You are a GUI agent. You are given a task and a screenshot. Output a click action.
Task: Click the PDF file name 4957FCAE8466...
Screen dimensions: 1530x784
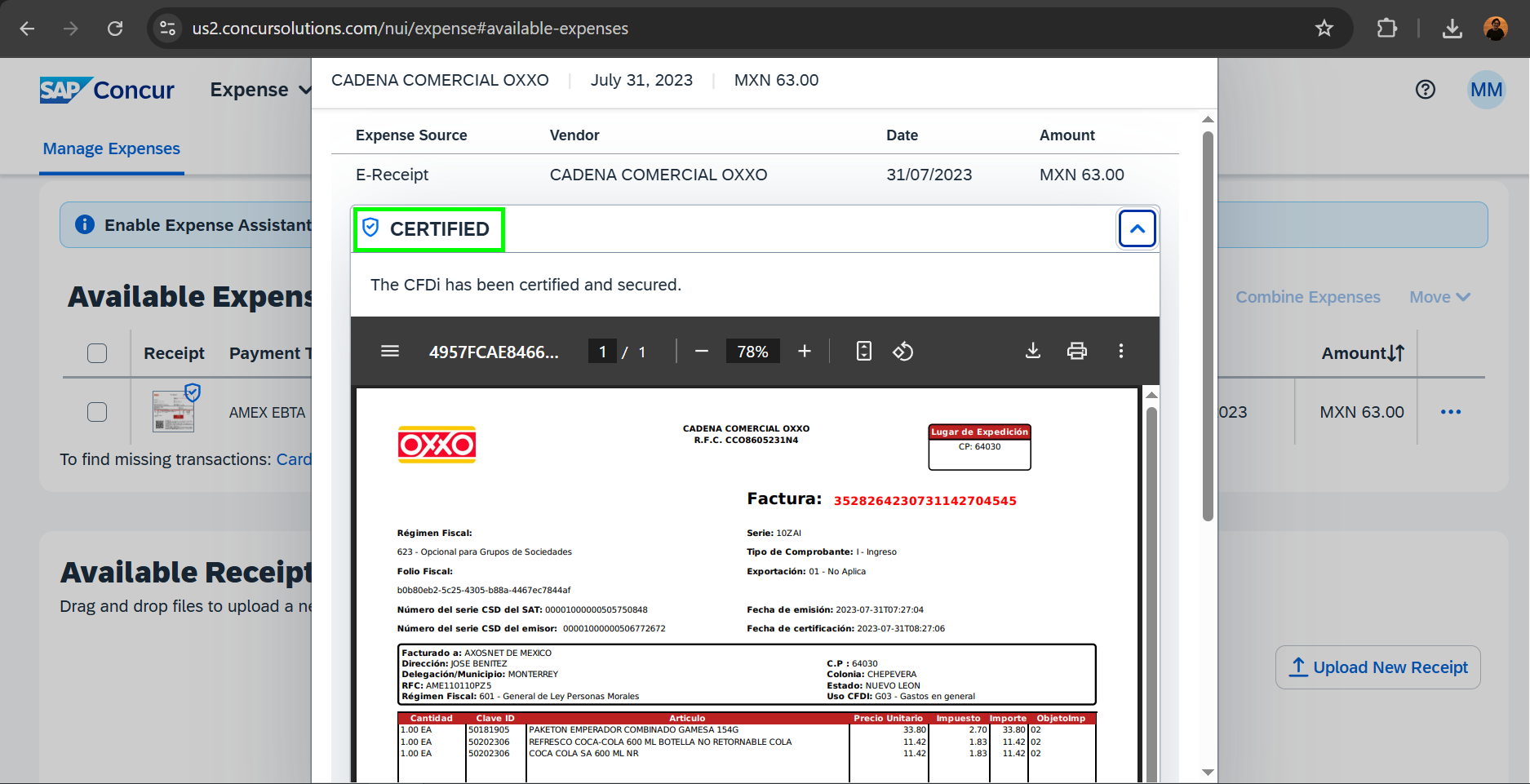(494, 352)
